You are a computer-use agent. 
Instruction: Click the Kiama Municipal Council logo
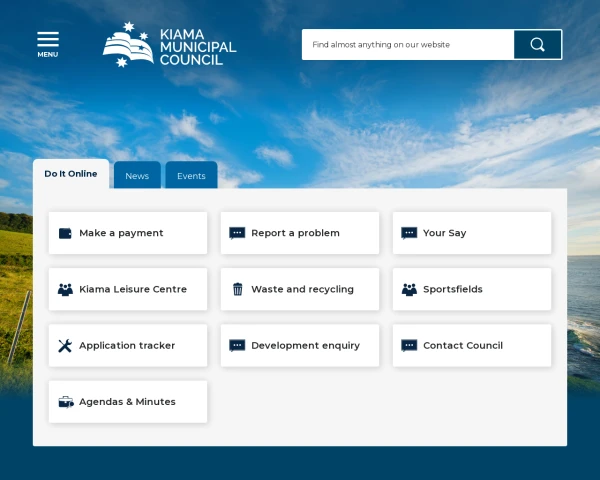169,46
